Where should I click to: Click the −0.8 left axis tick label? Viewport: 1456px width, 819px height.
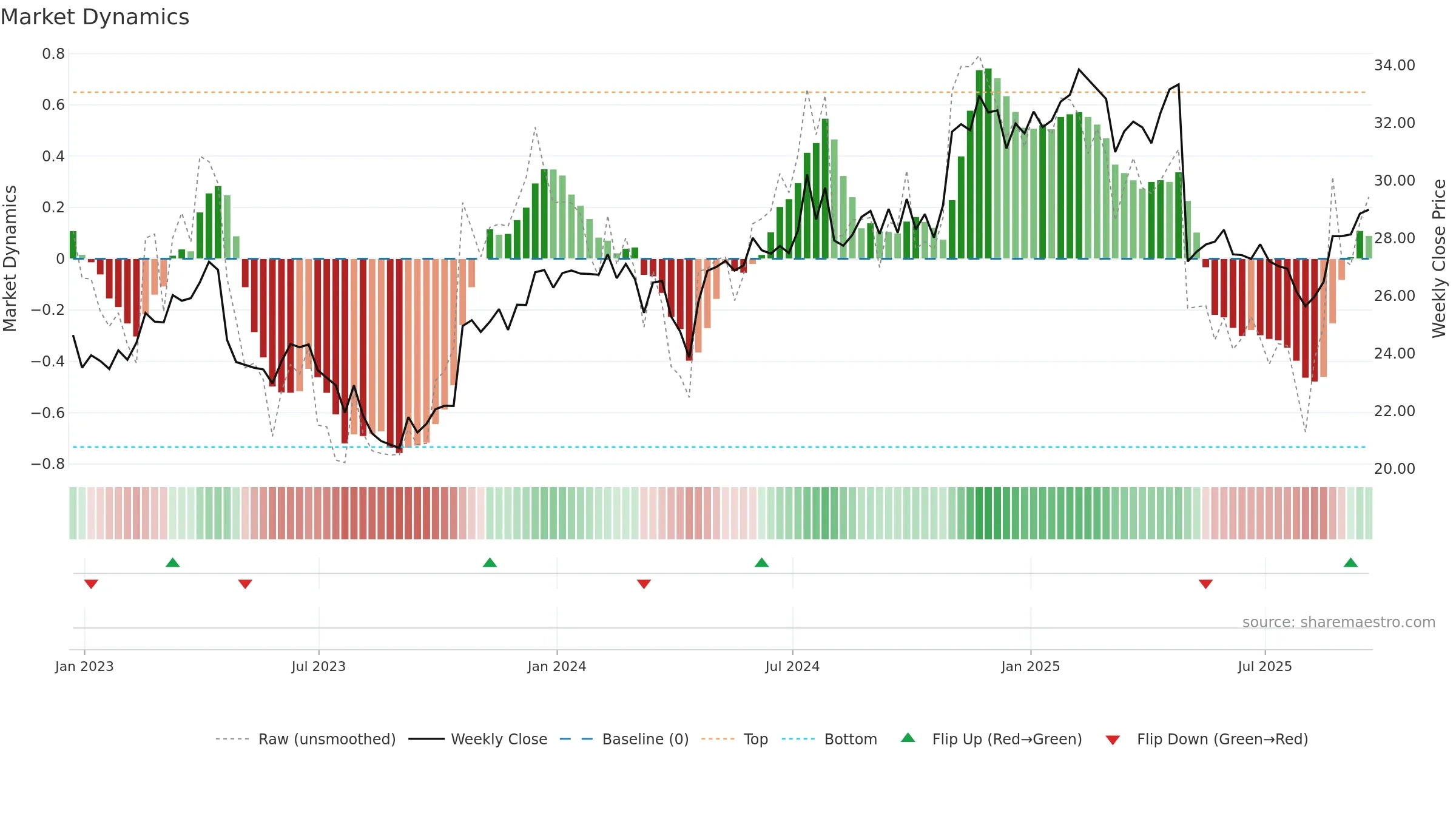[x=48, y=464]
